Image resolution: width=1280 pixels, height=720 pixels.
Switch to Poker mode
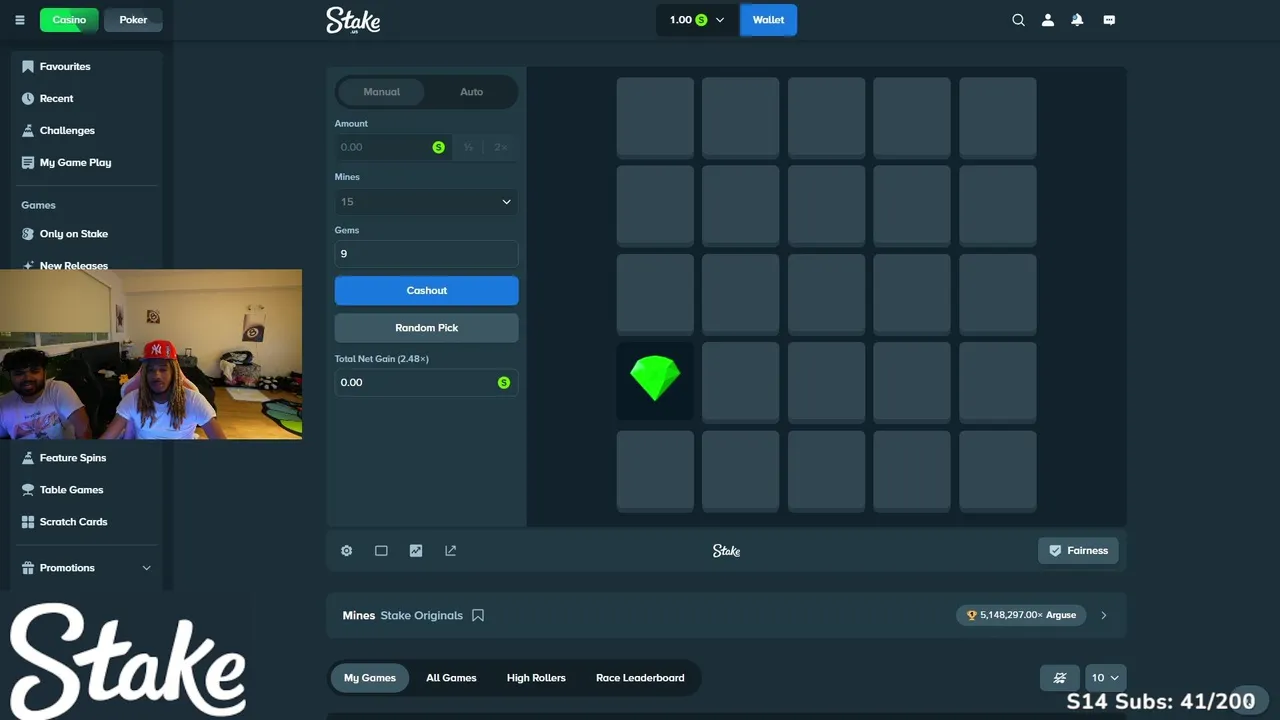tap(133, 20)
